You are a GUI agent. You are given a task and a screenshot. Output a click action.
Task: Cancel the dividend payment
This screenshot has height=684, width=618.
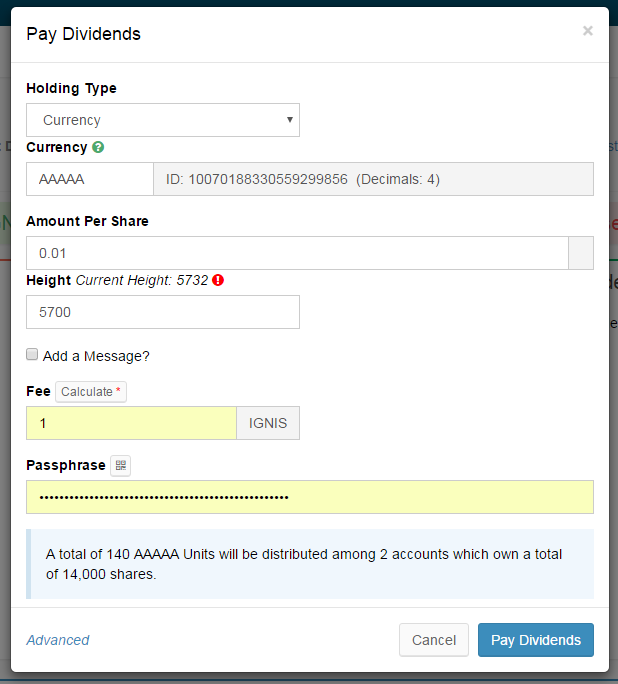pos(434,640)
